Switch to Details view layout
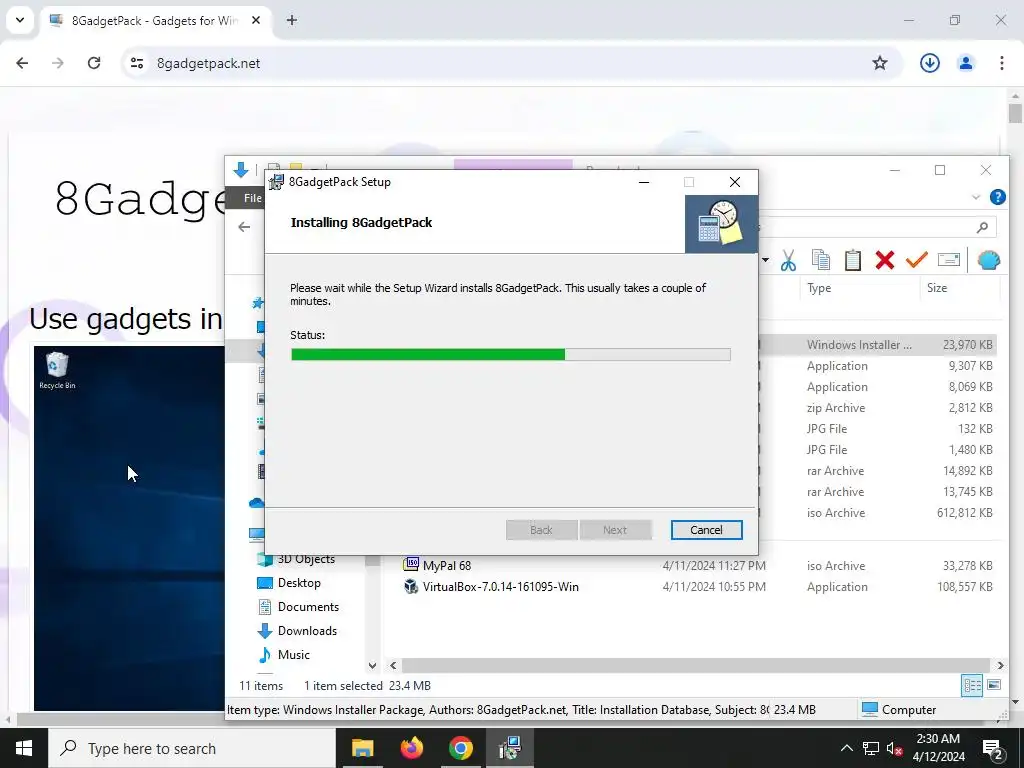Screen dimensions: 1024x768 pos(972,686)
